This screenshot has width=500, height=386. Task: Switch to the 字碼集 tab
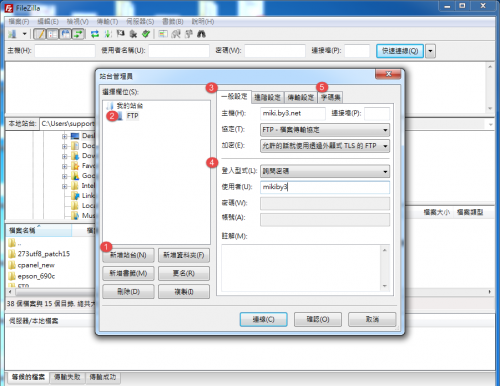click(331, 97)
